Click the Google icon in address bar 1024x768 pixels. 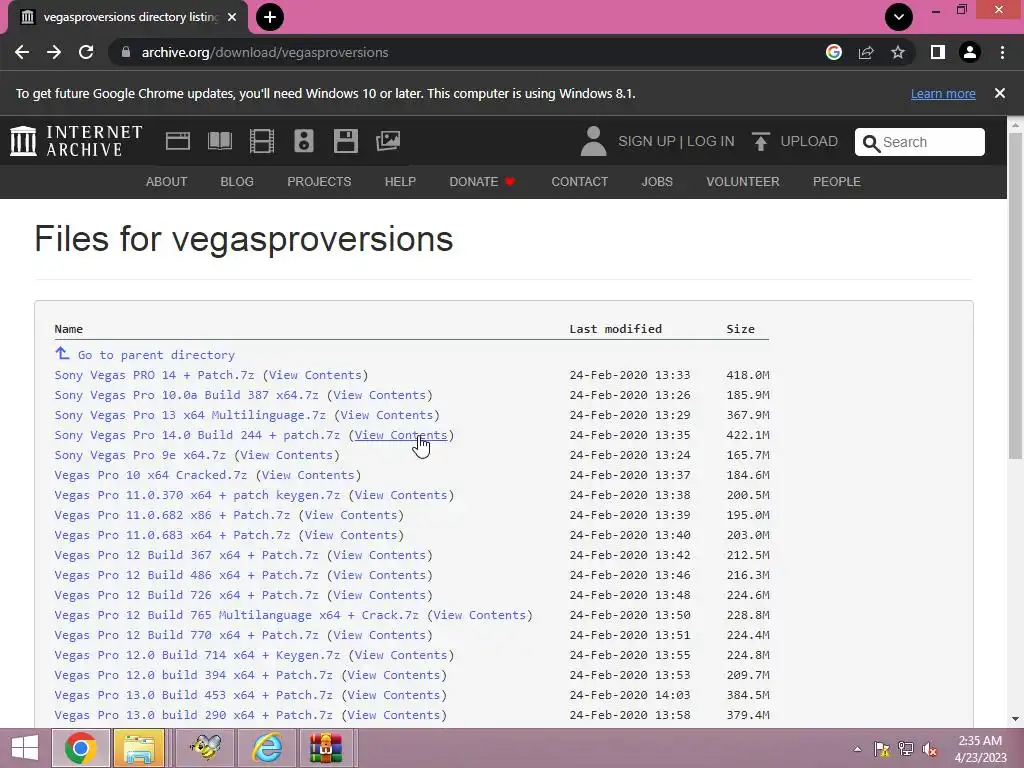click(834, 52)
